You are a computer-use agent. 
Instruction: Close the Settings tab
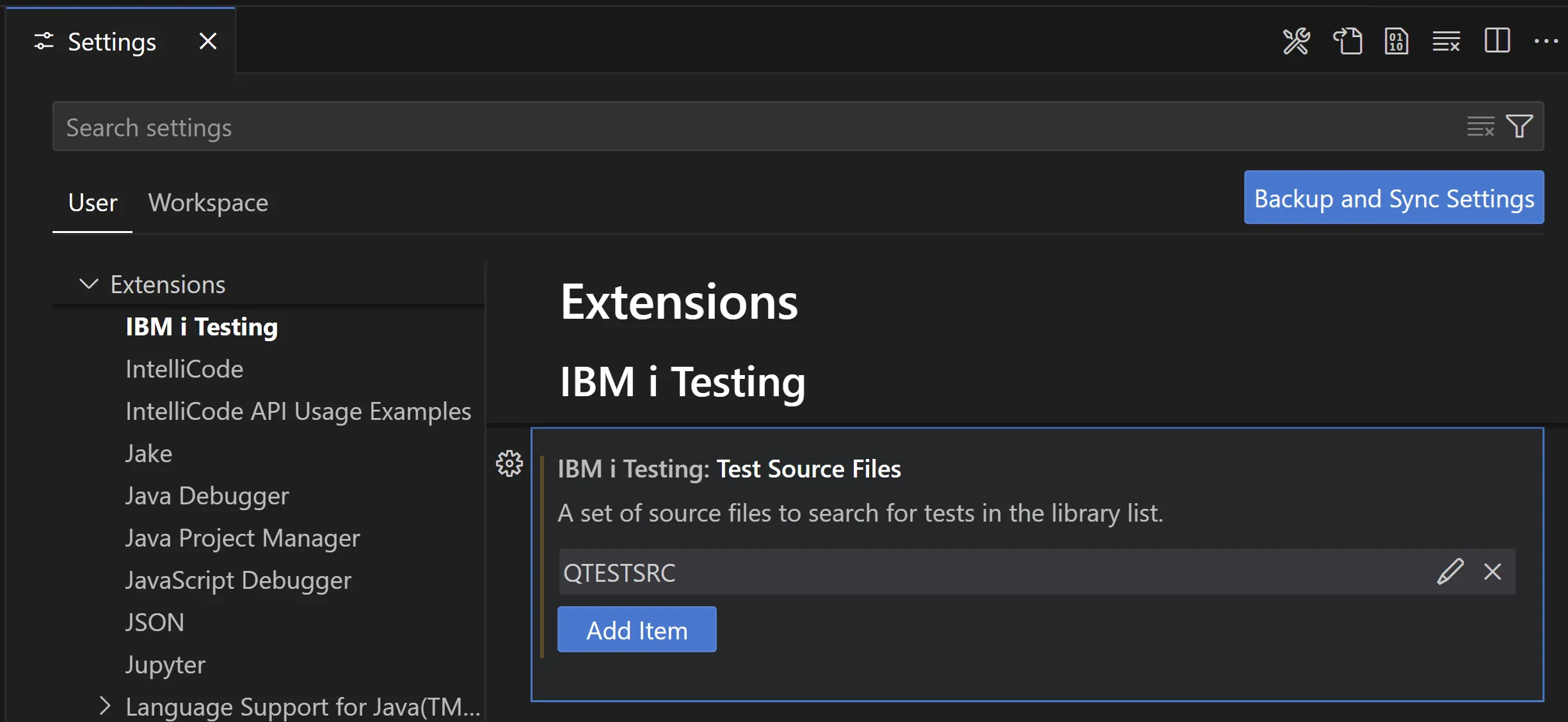(x=208, y=42)
